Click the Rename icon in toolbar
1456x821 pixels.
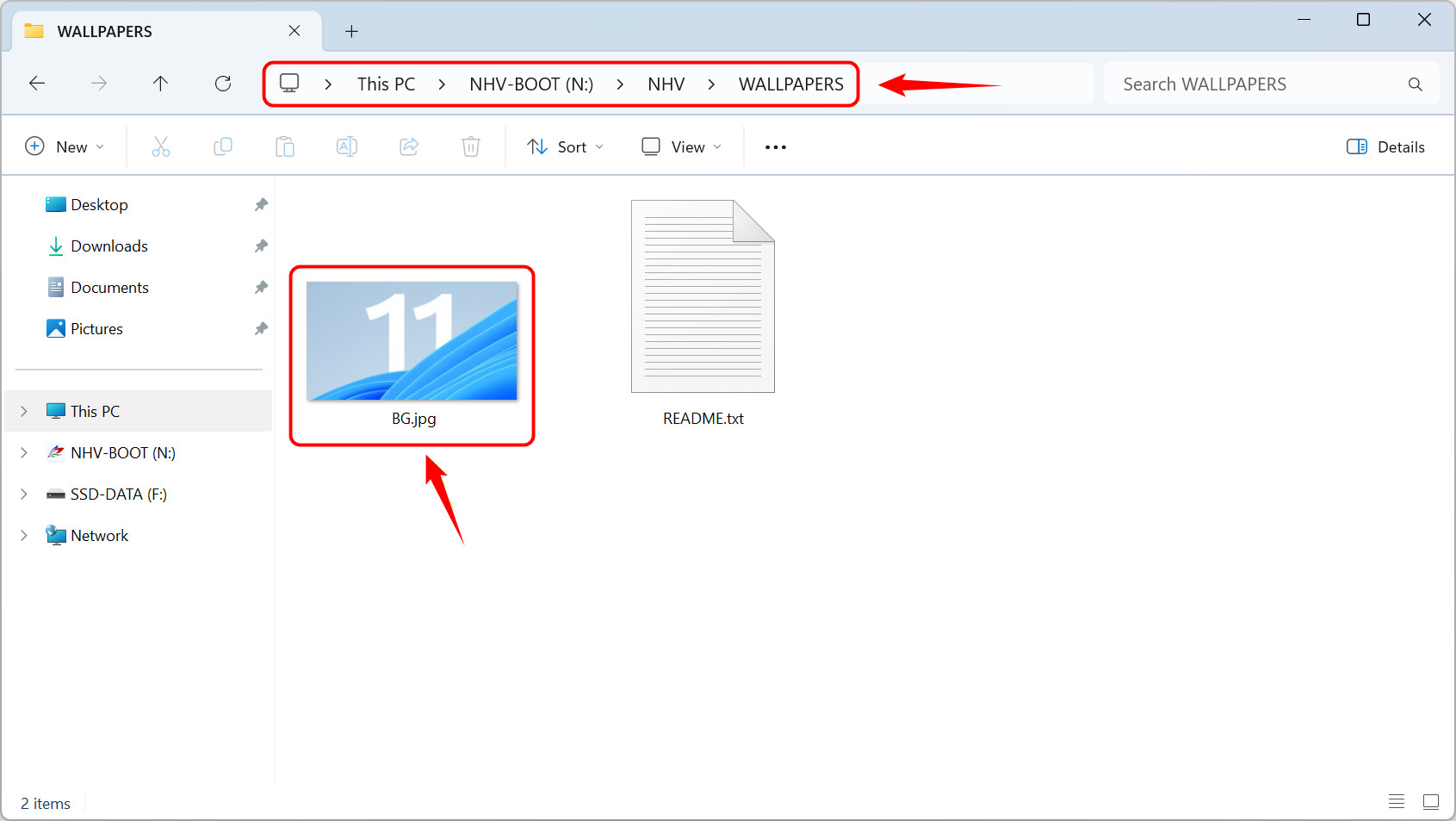click(347, 147)
